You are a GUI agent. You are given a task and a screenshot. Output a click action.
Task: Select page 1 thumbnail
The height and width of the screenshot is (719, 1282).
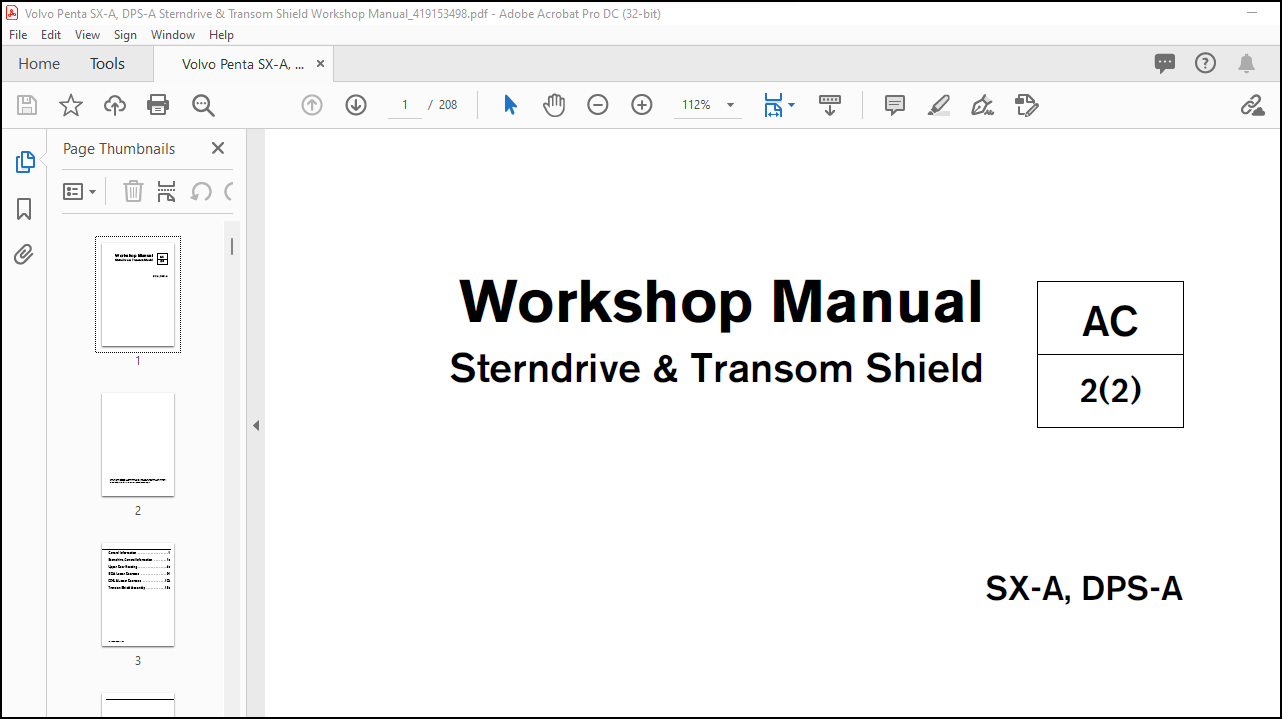click(x=138, y=294)
